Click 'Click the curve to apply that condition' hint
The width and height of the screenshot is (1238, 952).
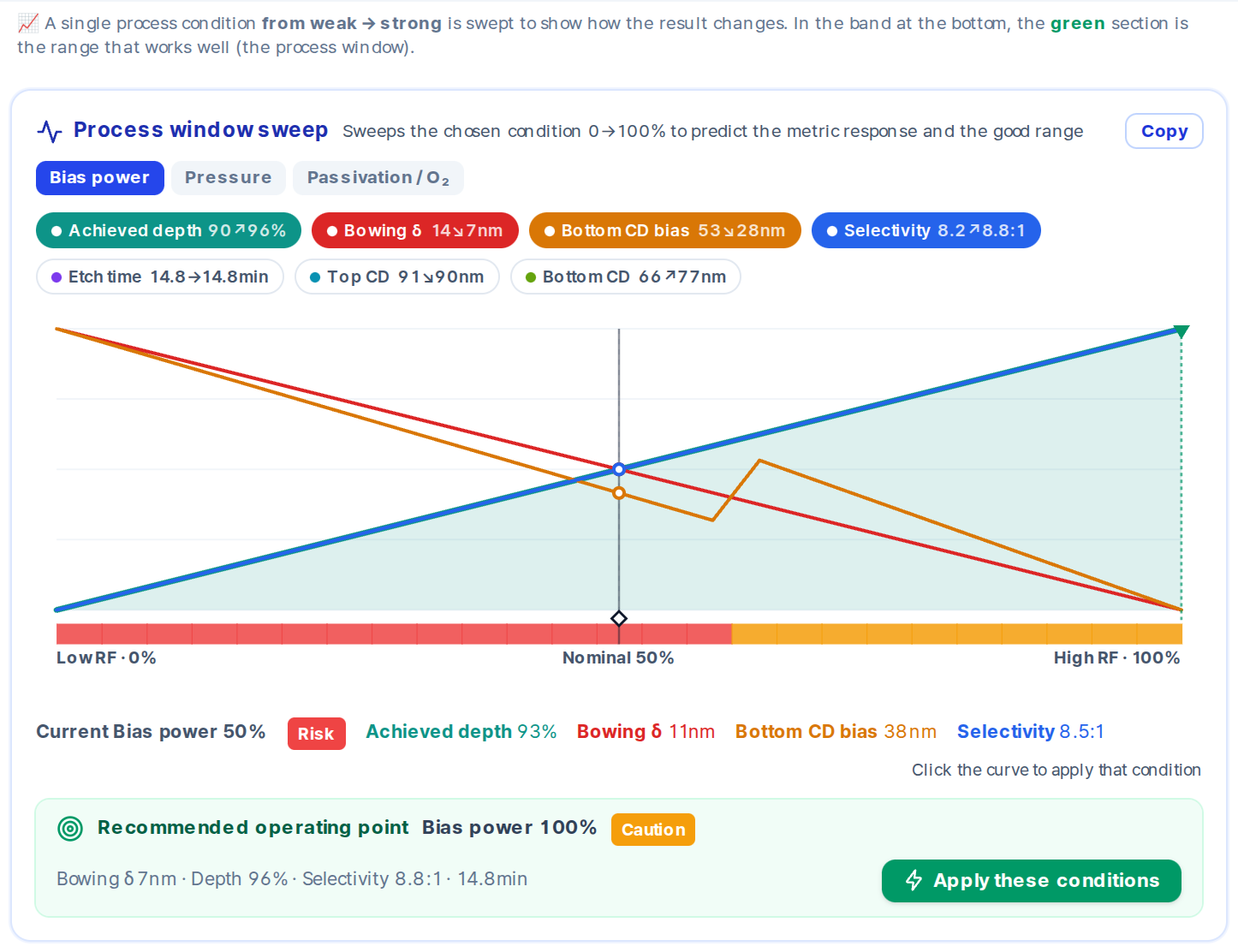(1056, 771)
